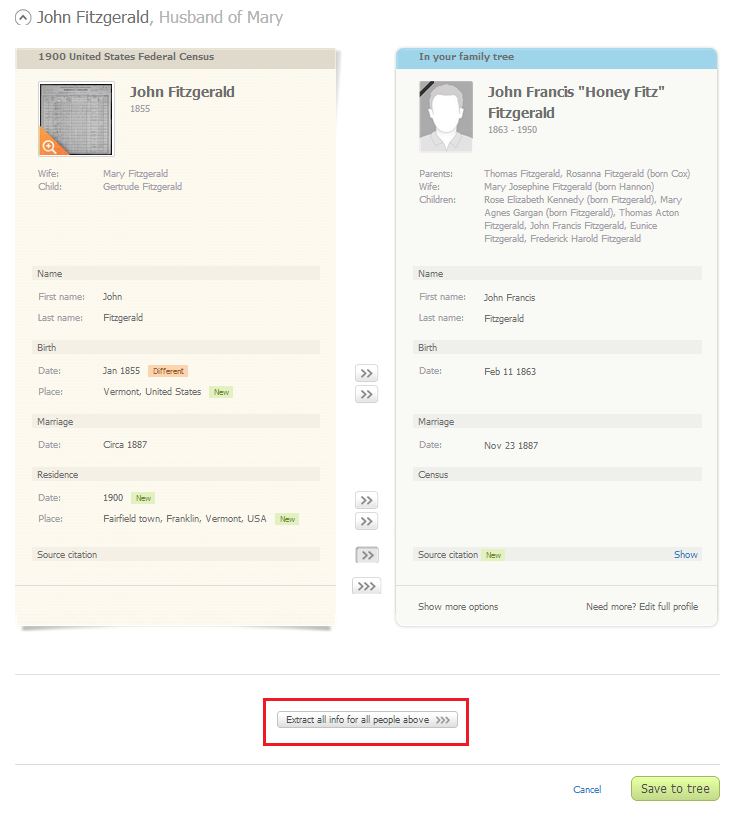The image size is (742, 836).
Task: Collapse the John Fitzgerald section chevron
Action: coord(22,18)
